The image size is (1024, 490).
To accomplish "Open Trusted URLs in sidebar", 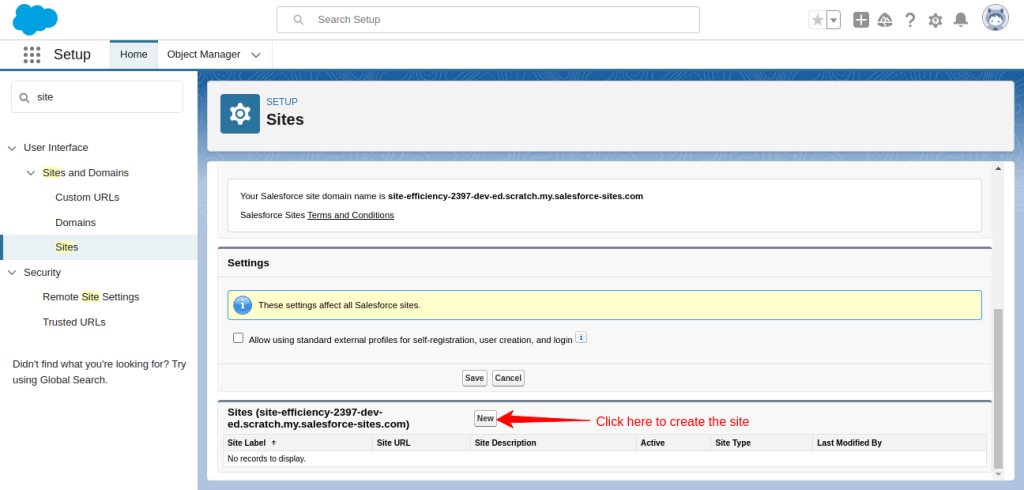I will click(74, 322).
